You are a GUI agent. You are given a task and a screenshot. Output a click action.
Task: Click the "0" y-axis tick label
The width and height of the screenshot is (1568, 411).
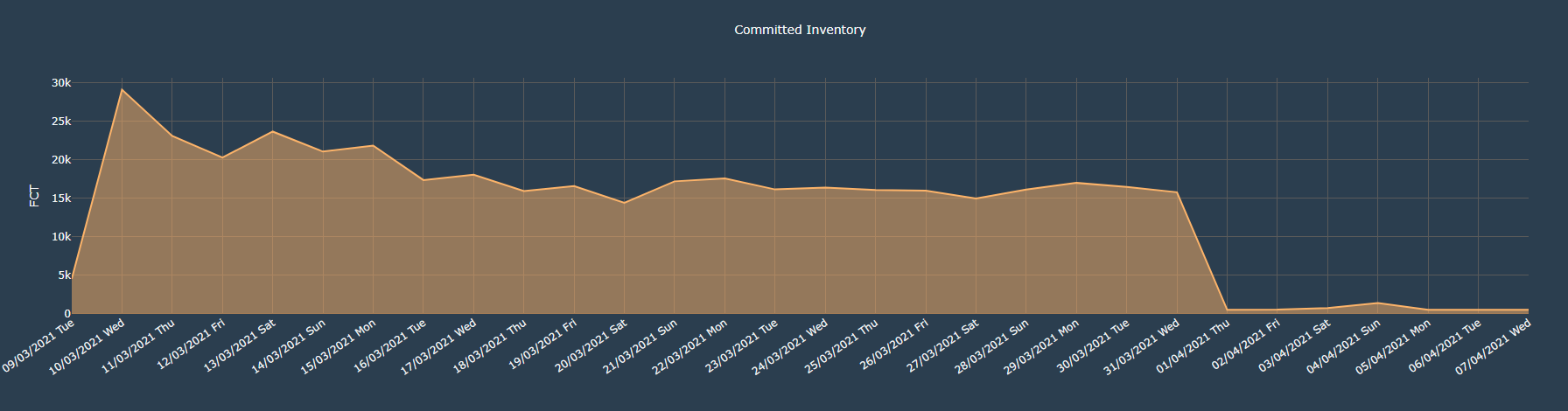point(66,314)
